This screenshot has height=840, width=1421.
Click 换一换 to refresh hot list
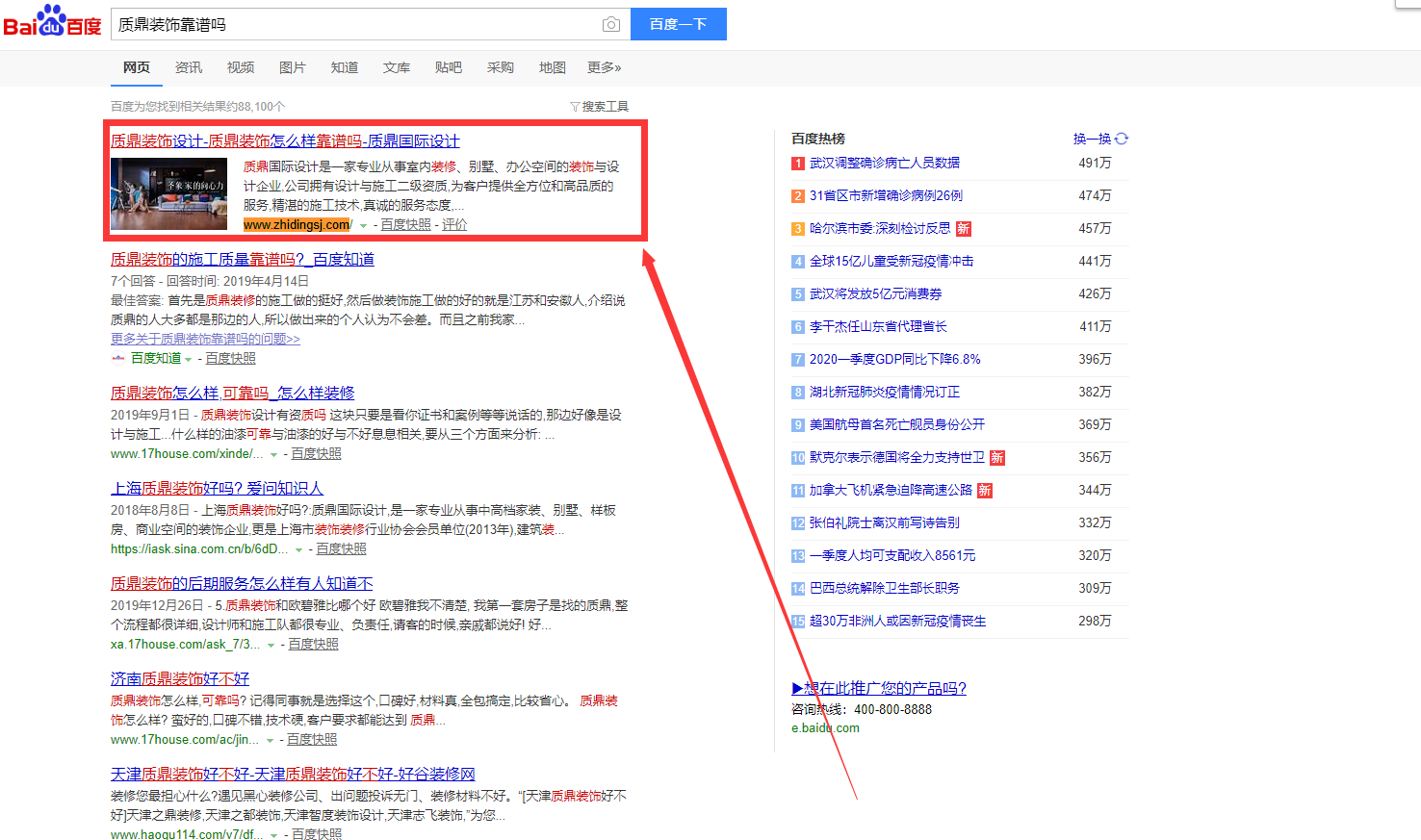(1092, 140)
